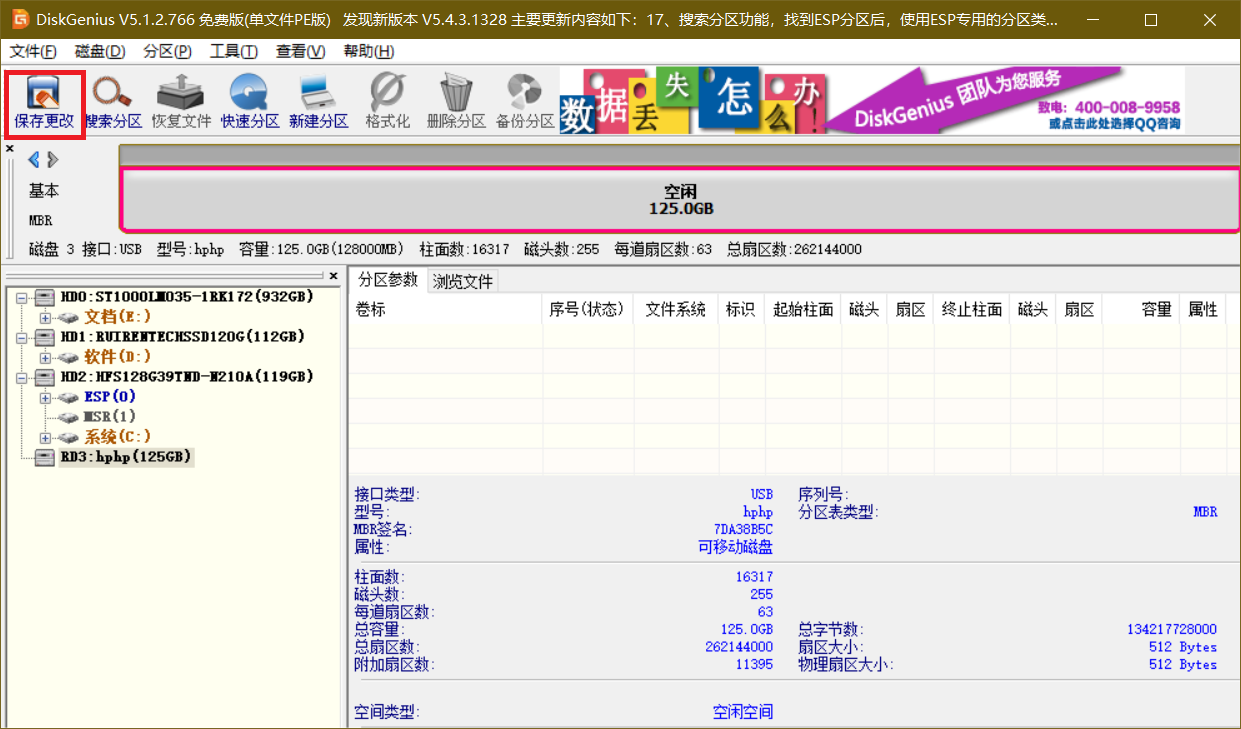Click the 格式化 format icon
This screenshot has height=729, width=1241.
(x=387, y=102)
